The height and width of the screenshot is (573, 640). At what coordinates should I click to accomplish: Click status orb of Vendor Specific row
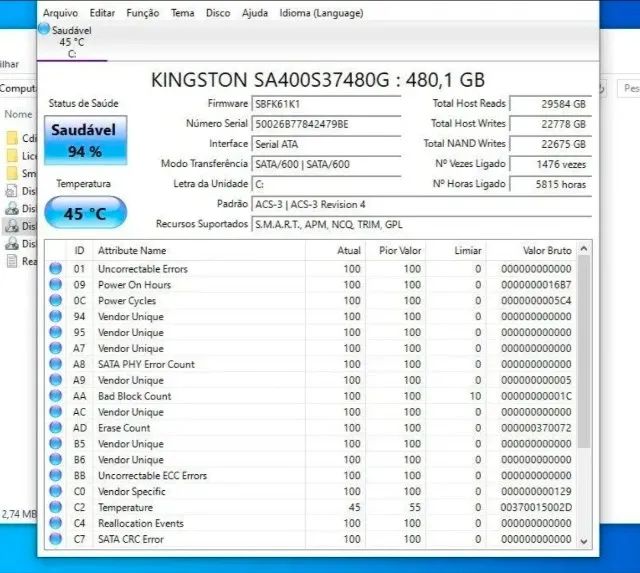click(56, 491)
